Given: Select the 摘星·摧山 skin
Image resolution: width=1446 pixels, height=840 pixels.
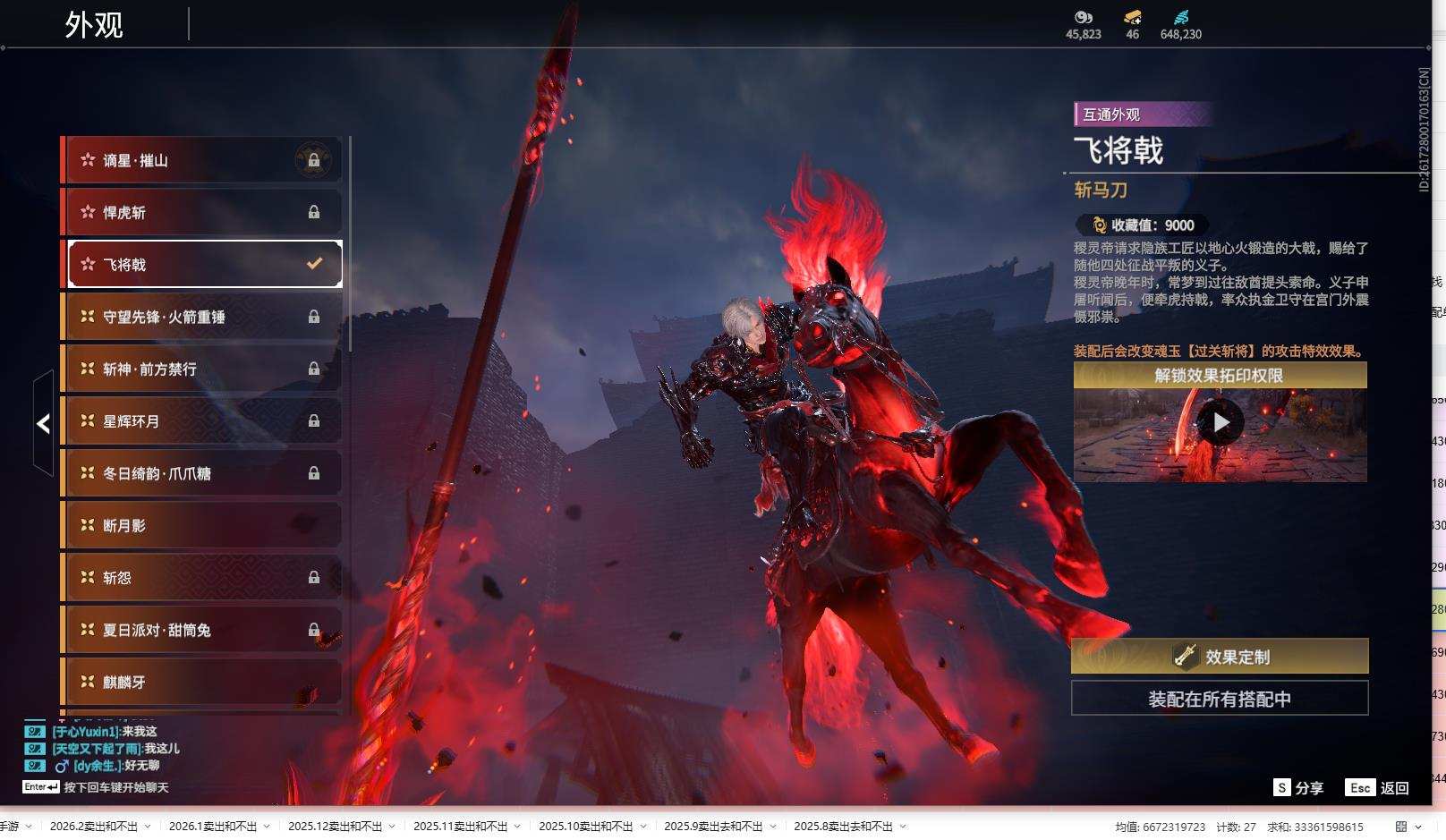Looking at the screenshot, I should click(x=201, y=160).
